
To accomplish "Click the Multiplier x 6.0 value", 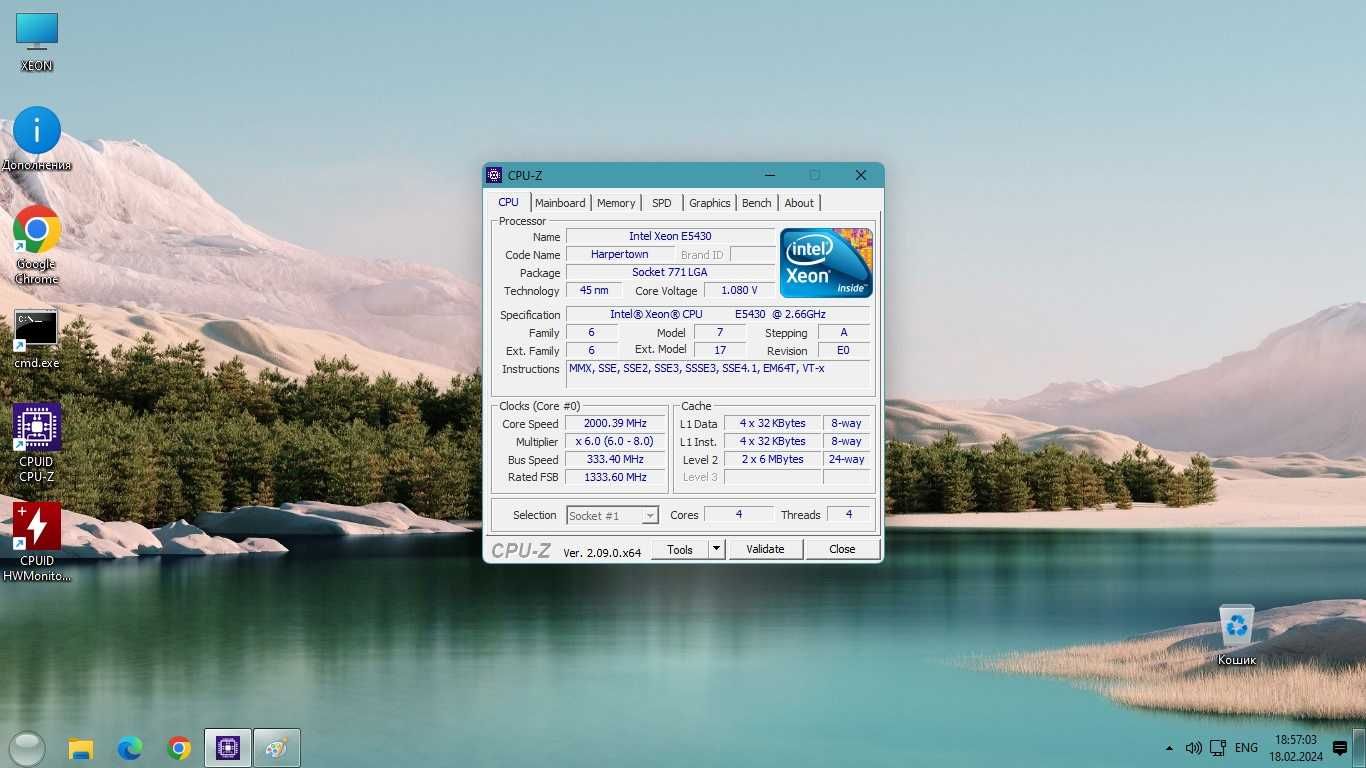I will 615,442.
